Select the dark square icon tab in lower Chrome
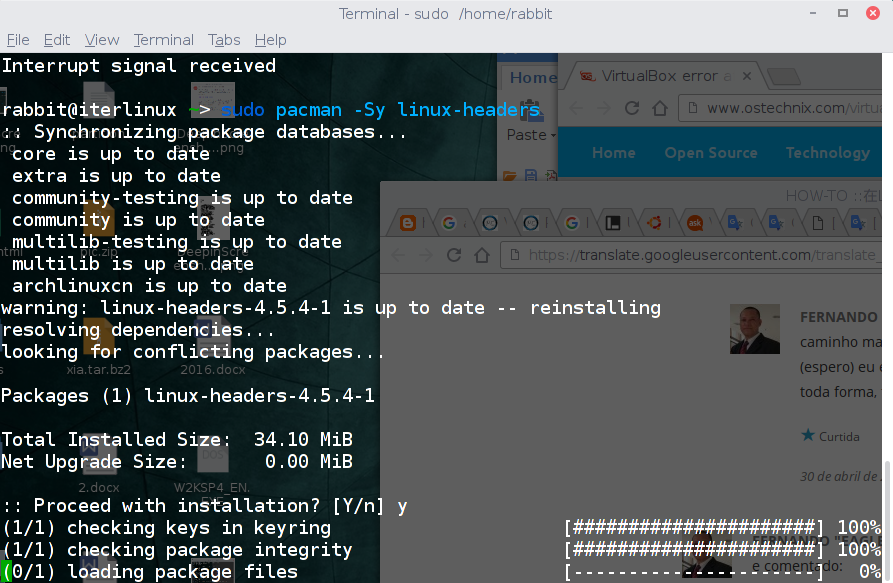The width and height of the screenshot is (893, 583). pyautogui.click(x=613, y=223)
